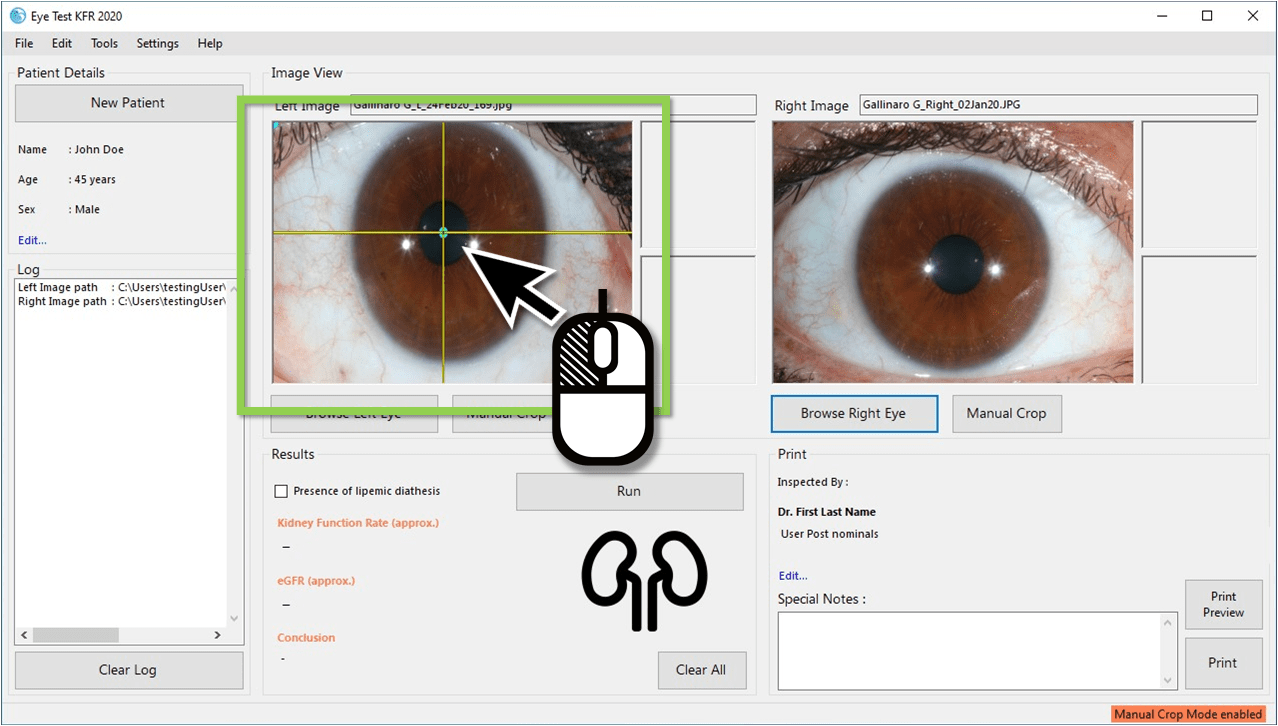Viewport: 1278px width, 726px height.
Task: Click the log's vertical scrollbar down arrow
Action: [x=235, y=619]
